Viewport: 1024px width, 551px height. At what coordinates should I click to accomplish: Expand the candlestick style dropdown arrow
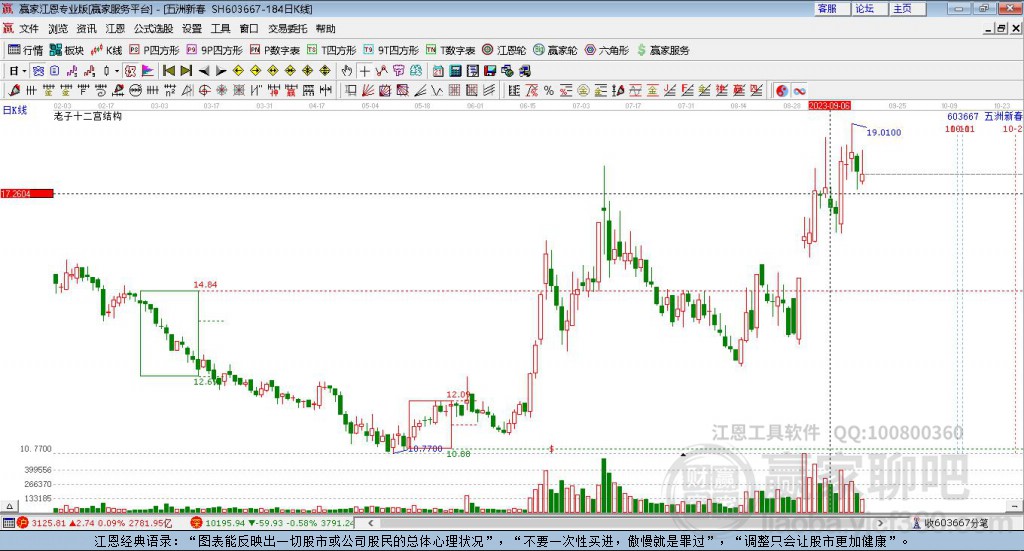pos(117,71)
